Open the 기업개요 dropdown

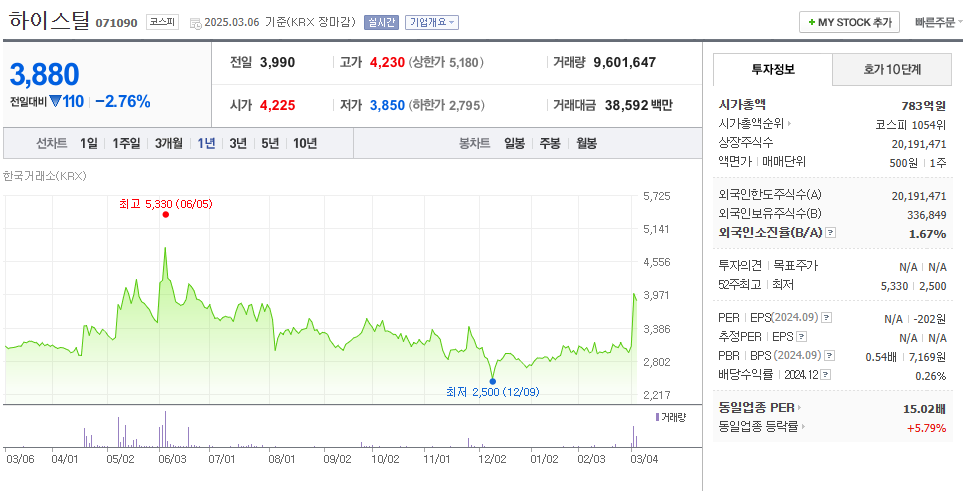click(432, 22)
